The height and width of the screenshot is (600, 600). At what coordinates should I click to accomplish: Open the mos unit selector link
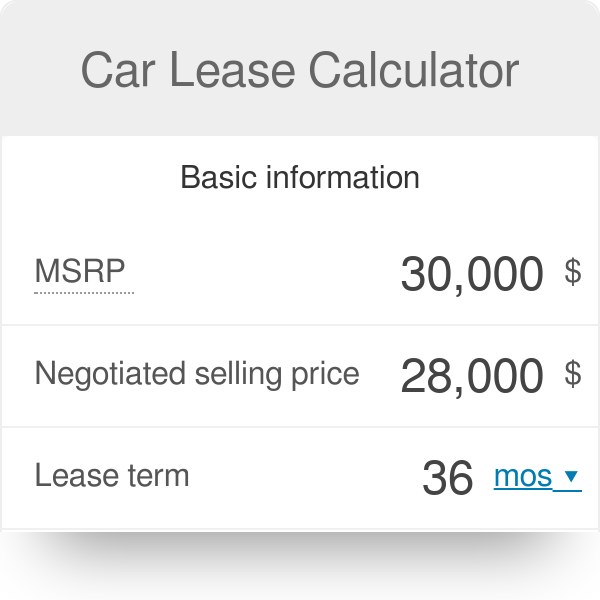523,476
